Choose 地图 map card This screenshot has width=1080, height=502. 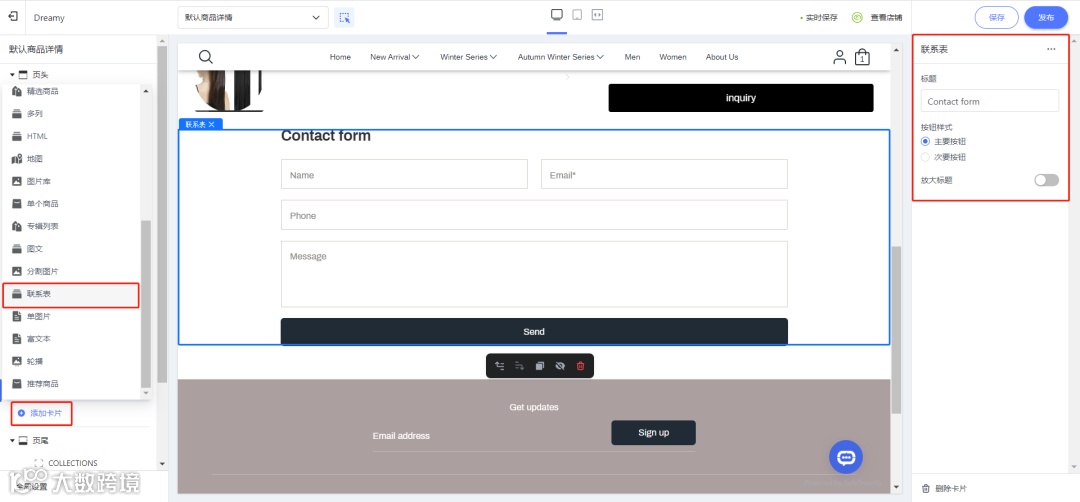click(72, 159)
